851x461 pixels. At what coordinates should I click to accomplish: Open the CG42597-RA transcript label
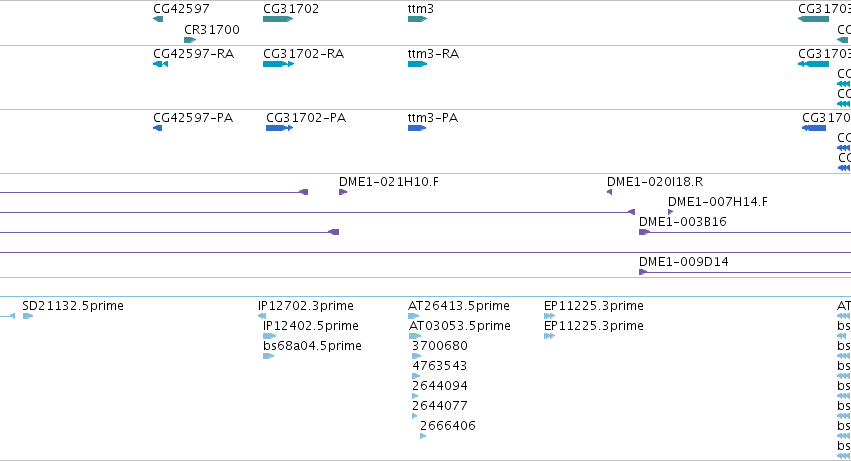click(x=193, y=54)
